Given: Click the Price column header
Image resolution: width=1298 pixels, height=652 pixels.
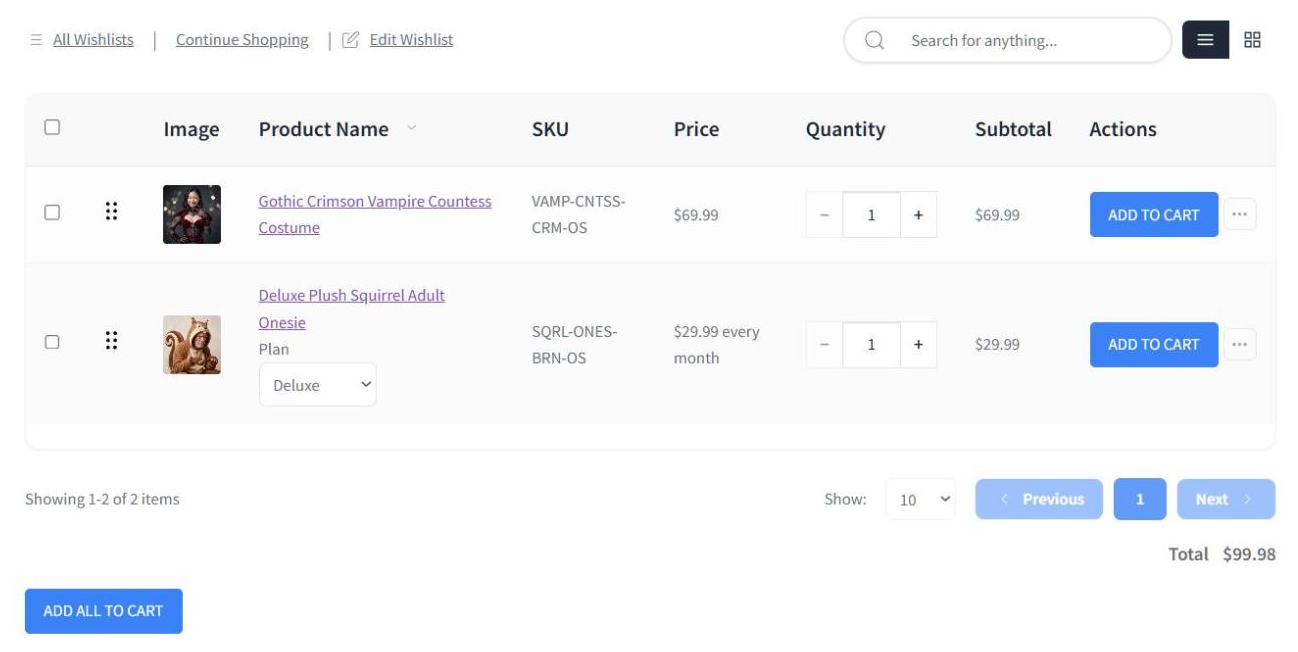Looking at the screenshot, I should coord(696,129).
